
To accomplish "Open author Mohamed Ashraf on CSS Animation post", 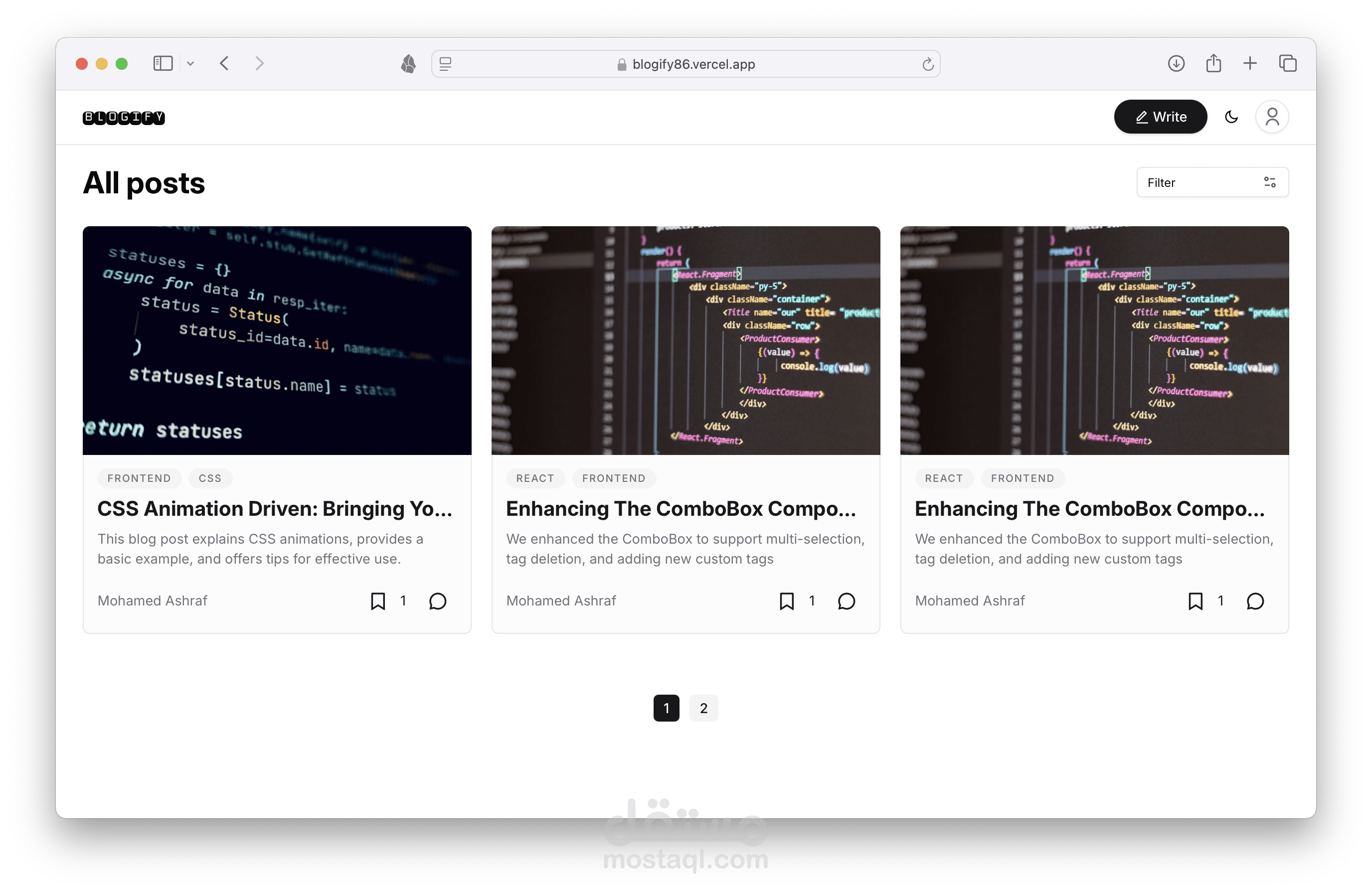I will pos(152,600).
